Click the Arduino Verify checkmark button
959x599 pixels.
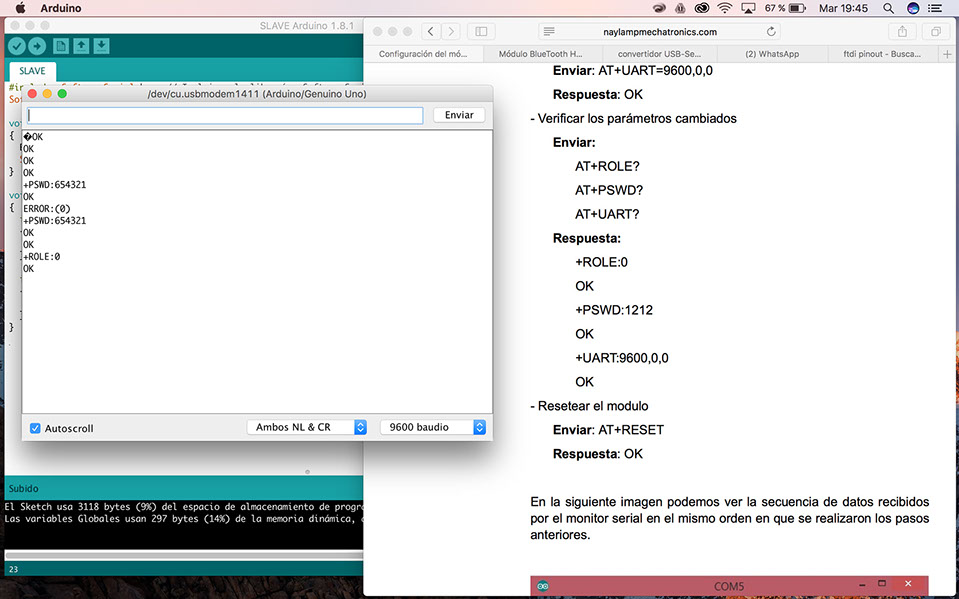tap(17, 46)
